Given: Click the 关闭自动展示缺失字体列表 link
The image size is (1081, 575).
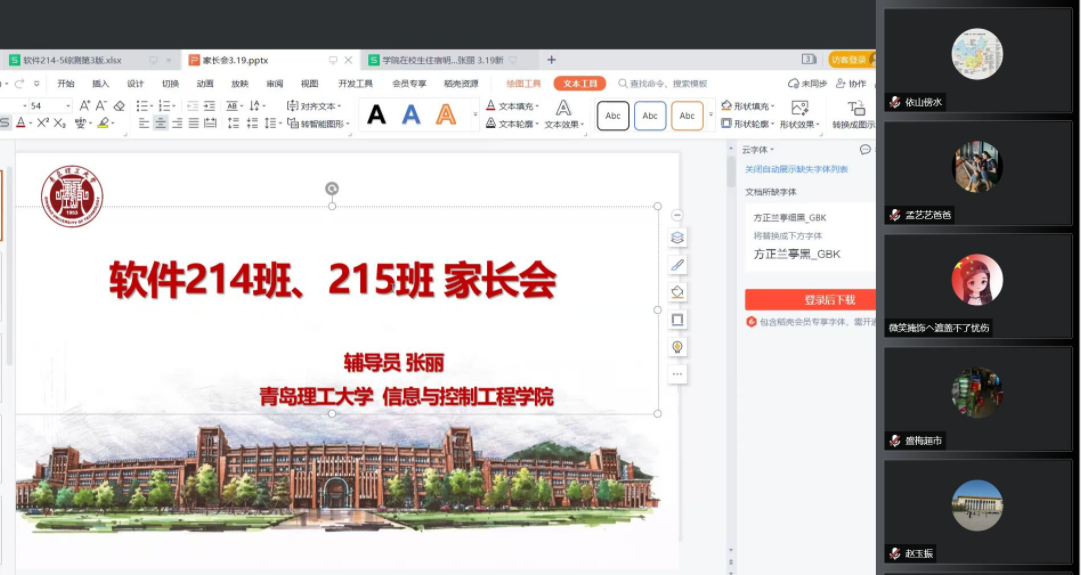Looking at the screenshot, I should [796, 170].
